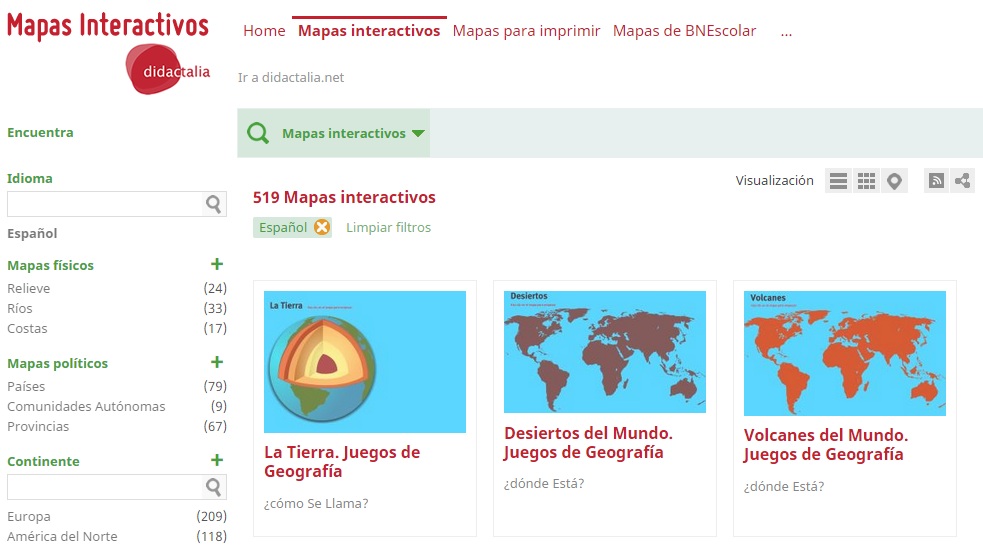983x546 pixels.
Task: Switch to grid view visualization
Action: point(866,181)
